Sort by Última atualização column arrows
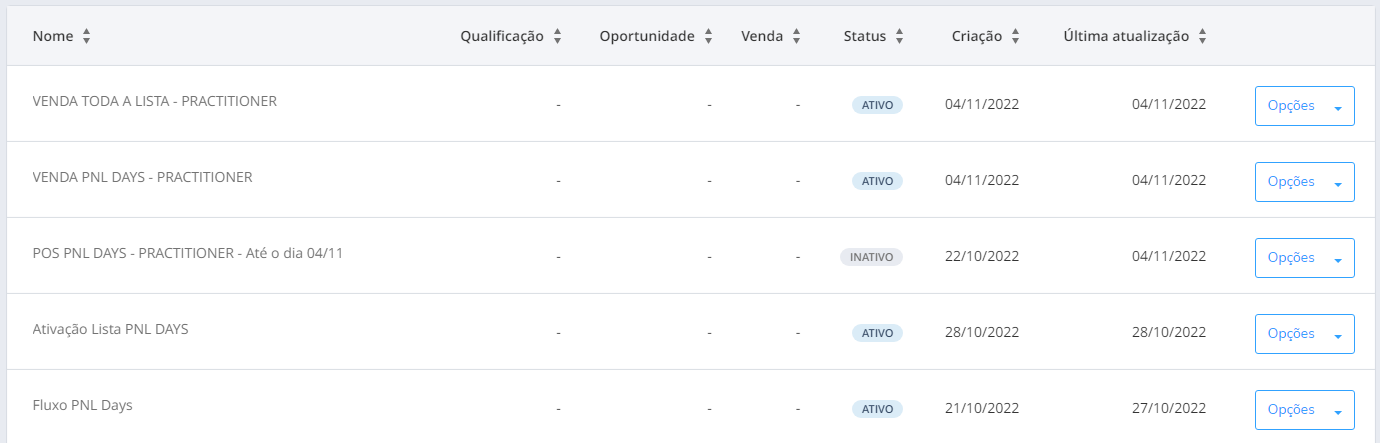 click(x=1202, y=36)
